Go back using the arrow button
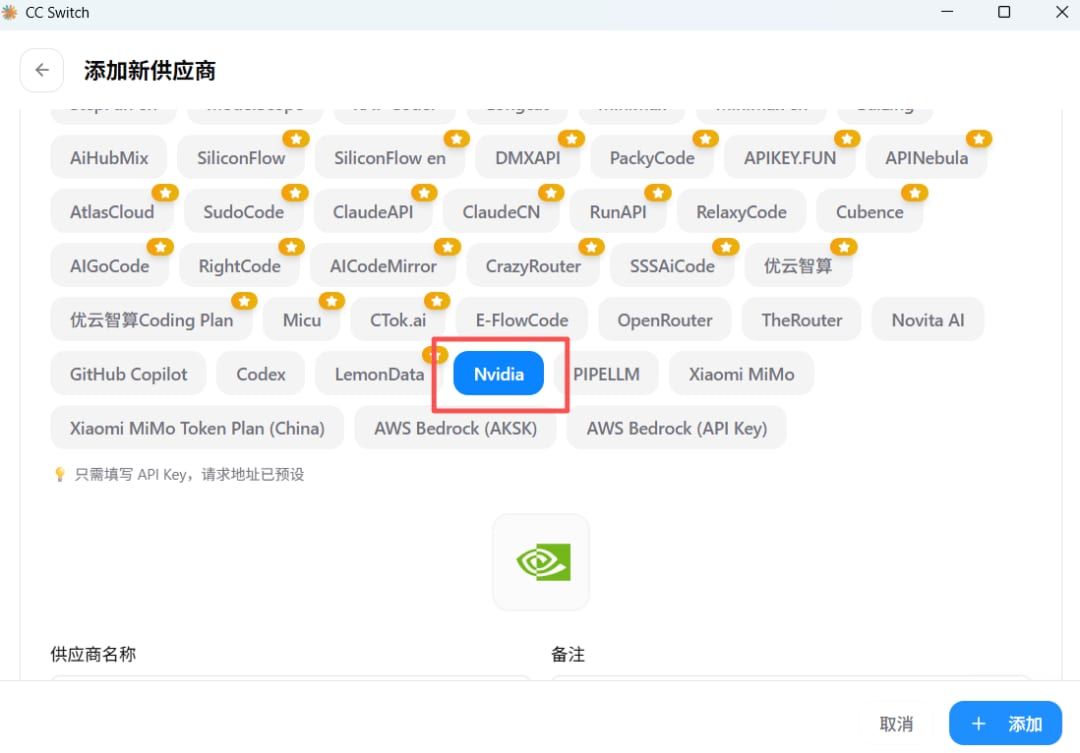1080x753 pixels. pos(42,70)
